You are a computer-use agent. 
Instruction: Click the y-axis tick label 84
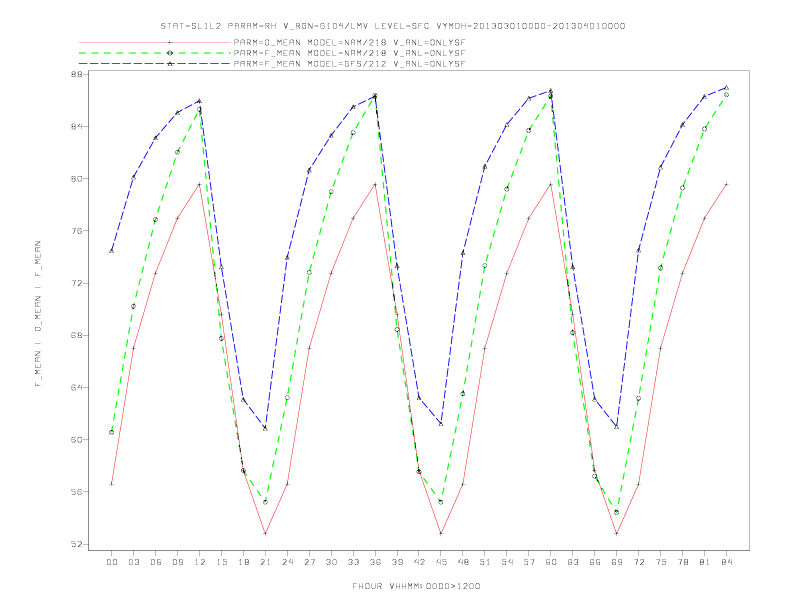pos(78,126)
